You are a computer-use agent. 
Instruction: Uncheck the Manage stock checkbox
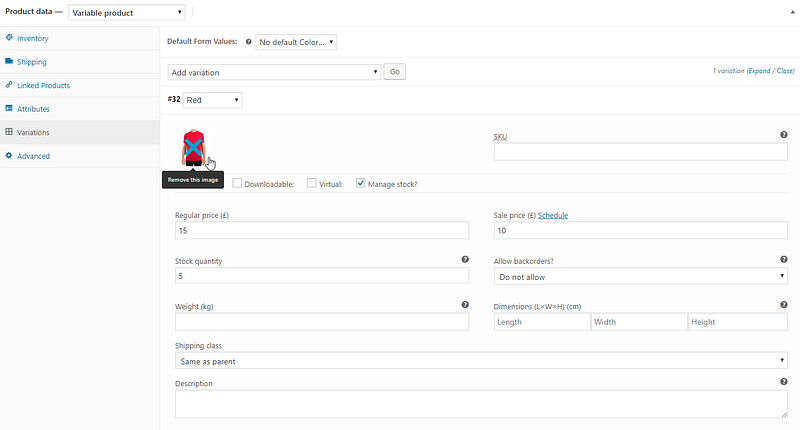(361, 183)
